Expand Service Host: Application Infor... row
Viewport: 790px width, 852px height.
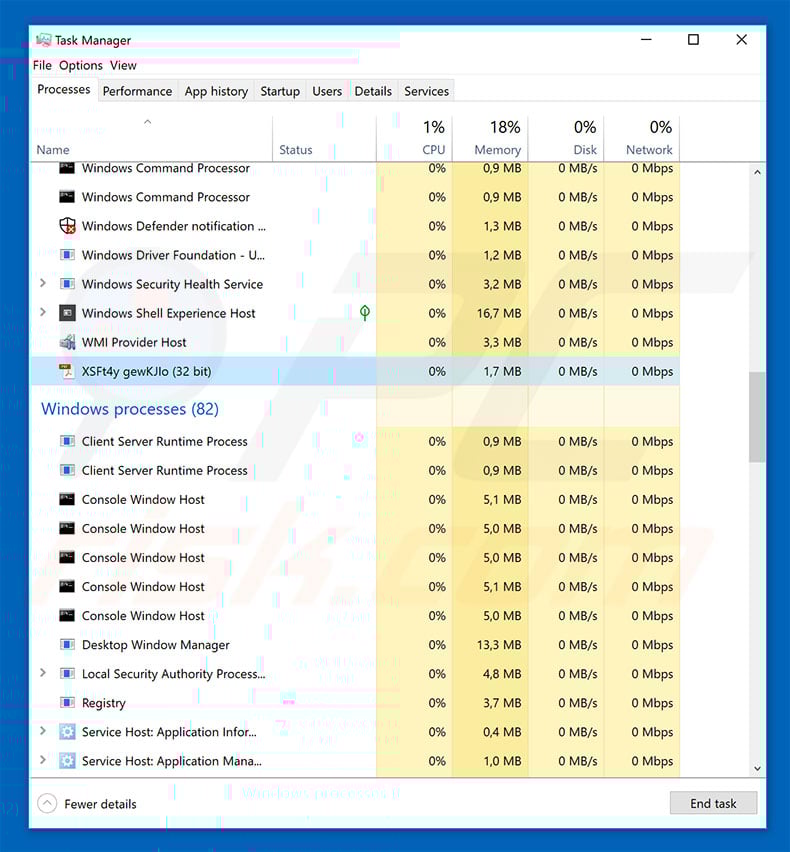(43, 731)
